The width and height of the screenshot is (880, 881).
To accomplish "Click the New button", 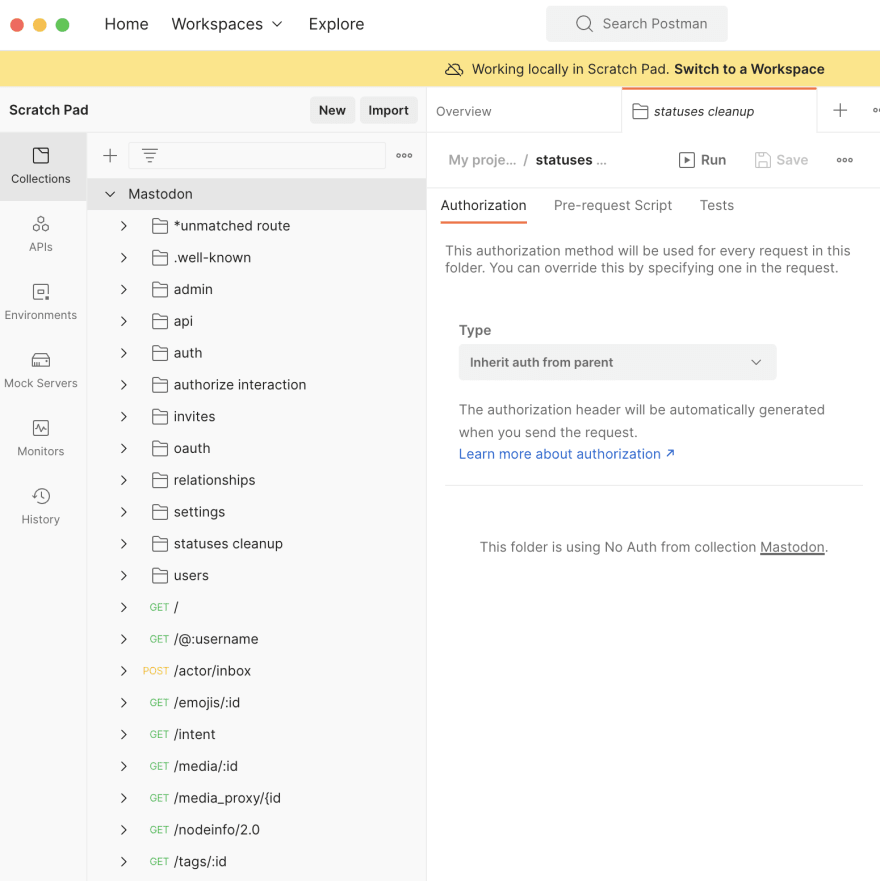I will tap(332, 110).
